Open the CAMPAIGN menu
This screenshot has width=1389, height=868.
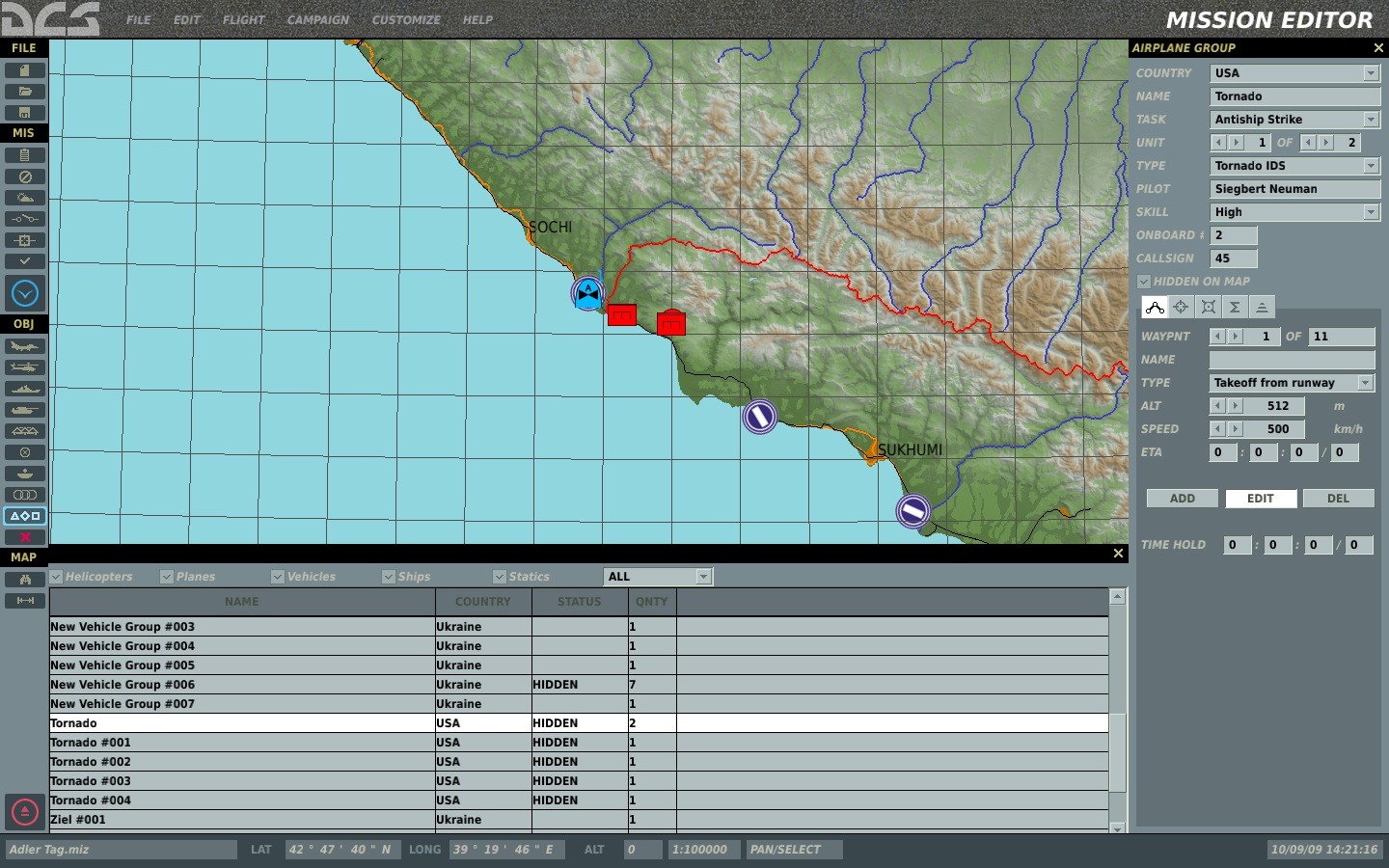coord(318,19)
